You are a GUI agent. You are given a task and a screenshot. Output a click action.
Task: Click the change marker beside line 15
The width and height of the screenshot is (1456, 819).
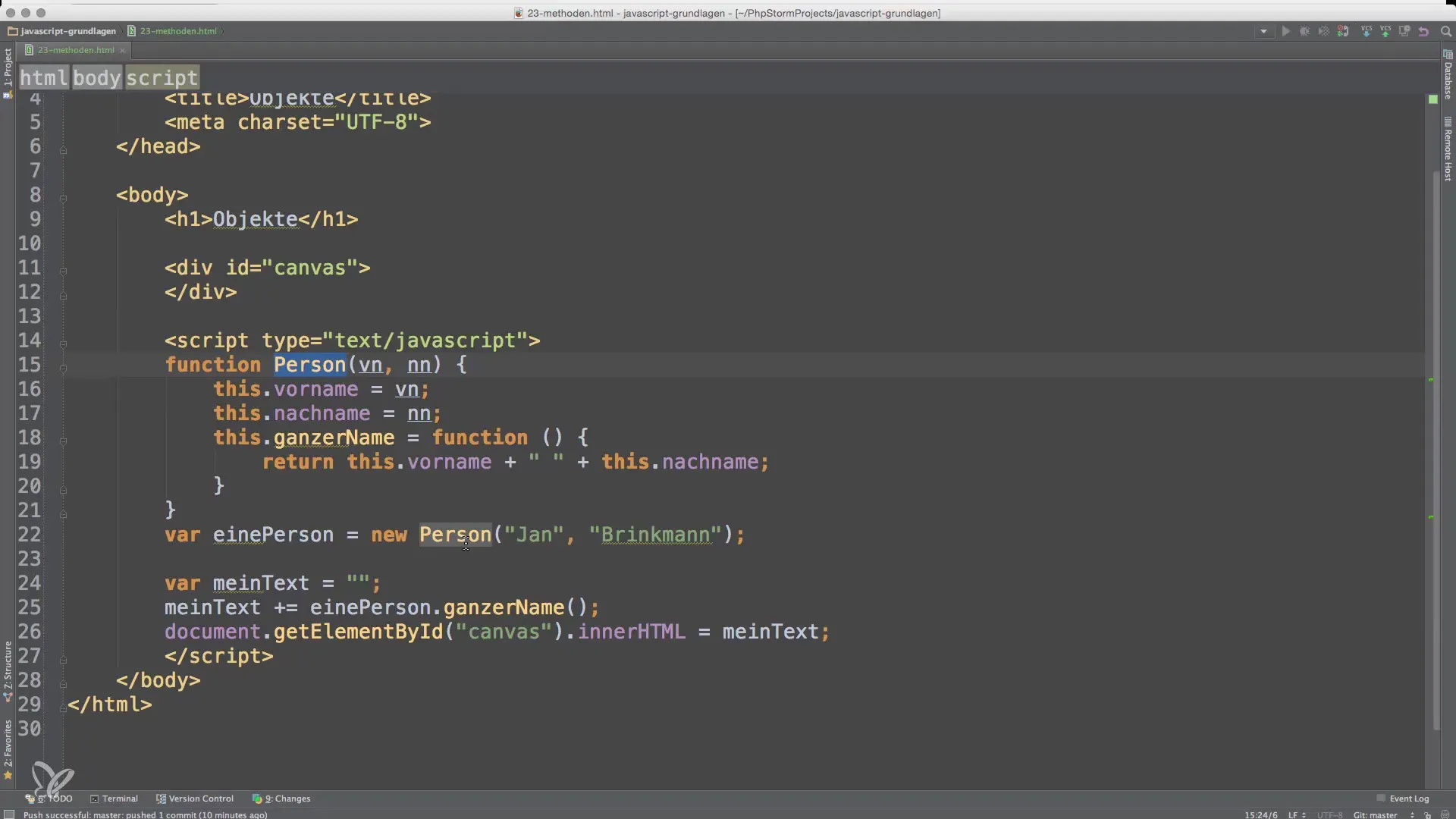(x=1431, y=379)
